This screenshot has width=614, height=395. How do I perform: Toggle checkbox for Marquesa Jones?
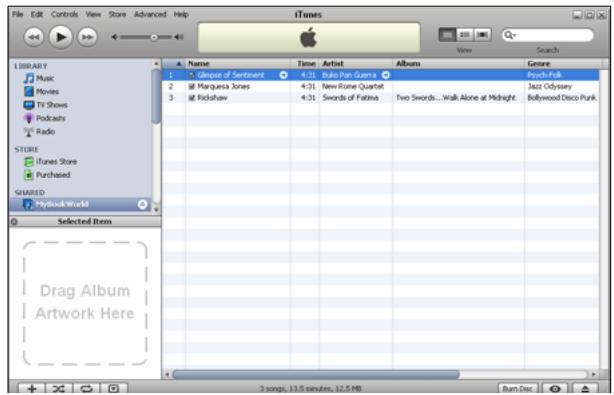[191, 87]
